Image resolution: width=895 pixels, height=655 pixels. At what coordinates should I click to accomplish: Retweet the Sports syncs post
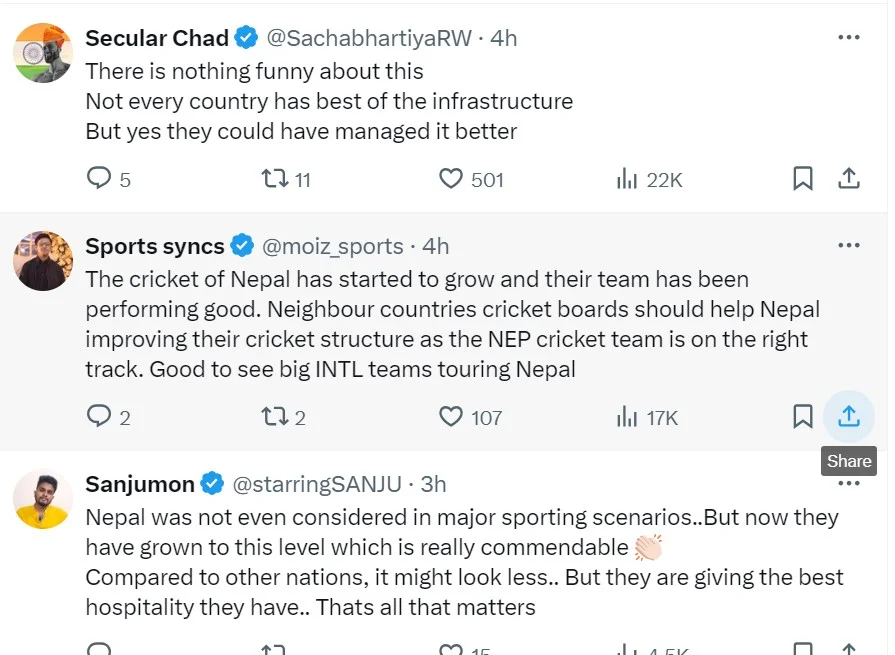274,416
